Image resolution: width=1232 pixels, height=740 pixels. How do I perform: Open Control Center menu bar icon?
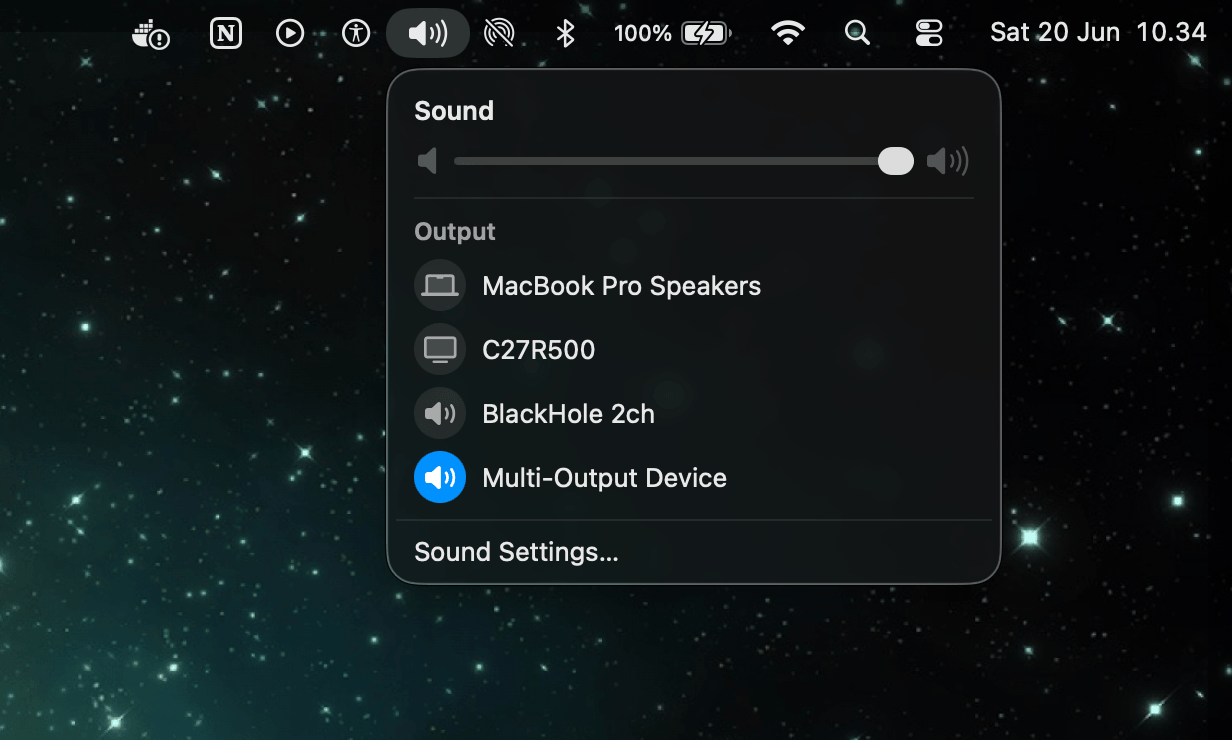click(x=929, y=34)
